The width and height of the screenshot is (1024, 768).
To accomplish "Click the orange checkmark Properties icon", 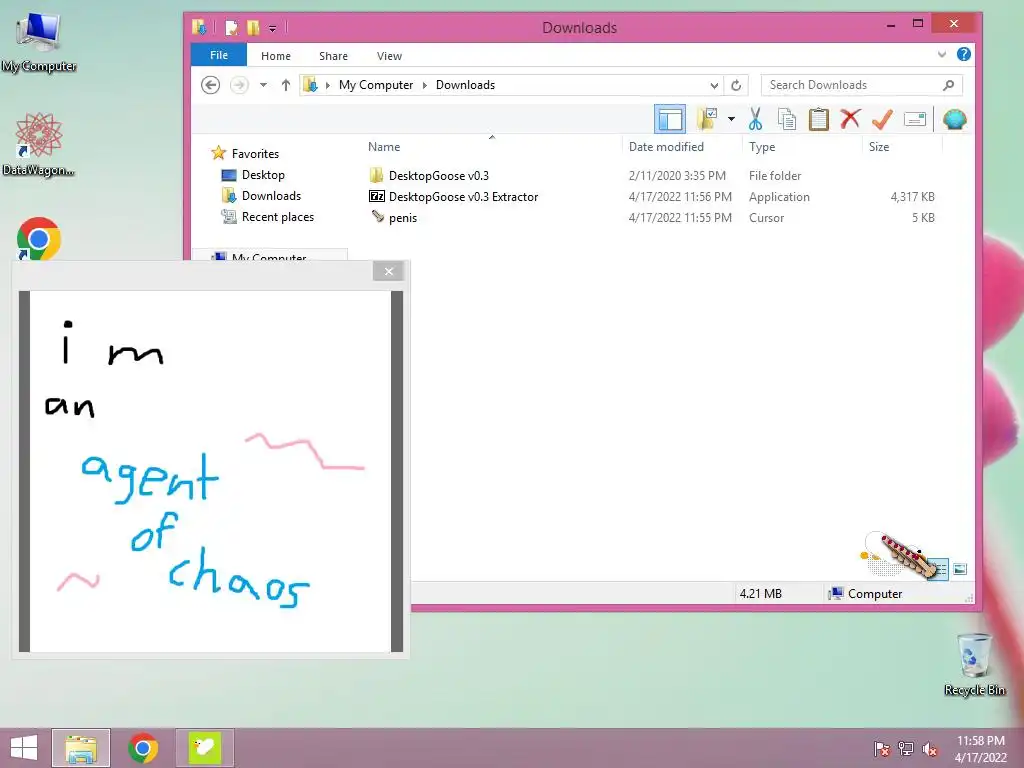I will [x=882, y=119].
